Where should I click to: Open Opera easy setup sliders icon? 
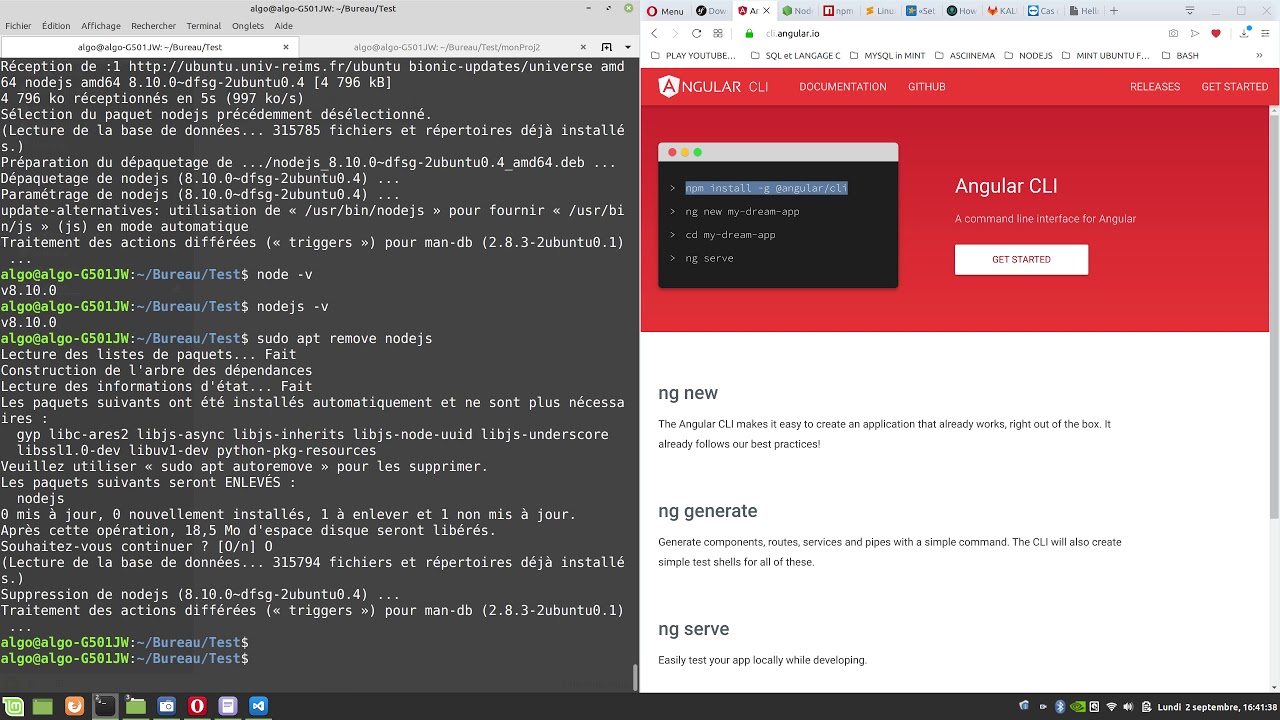click(x=1265, y=33)
